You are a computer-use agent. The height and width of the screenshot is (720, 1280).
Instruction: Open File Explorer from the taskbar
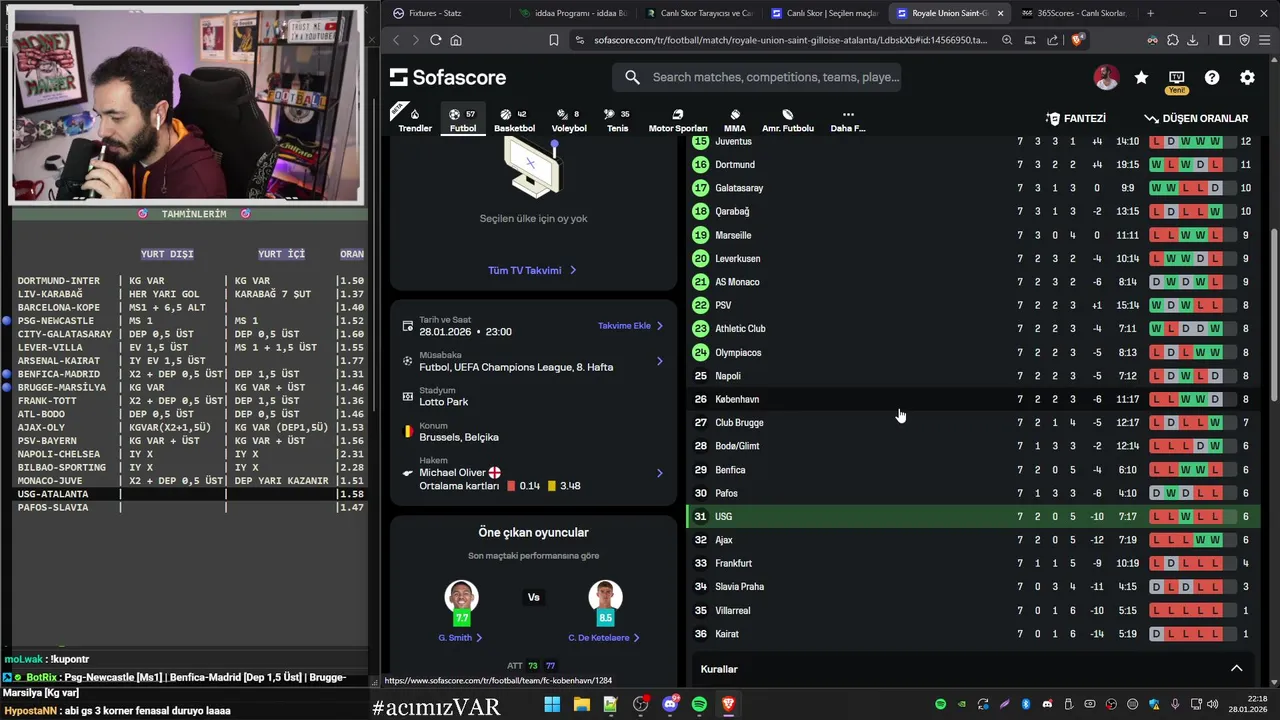[581, 705]
